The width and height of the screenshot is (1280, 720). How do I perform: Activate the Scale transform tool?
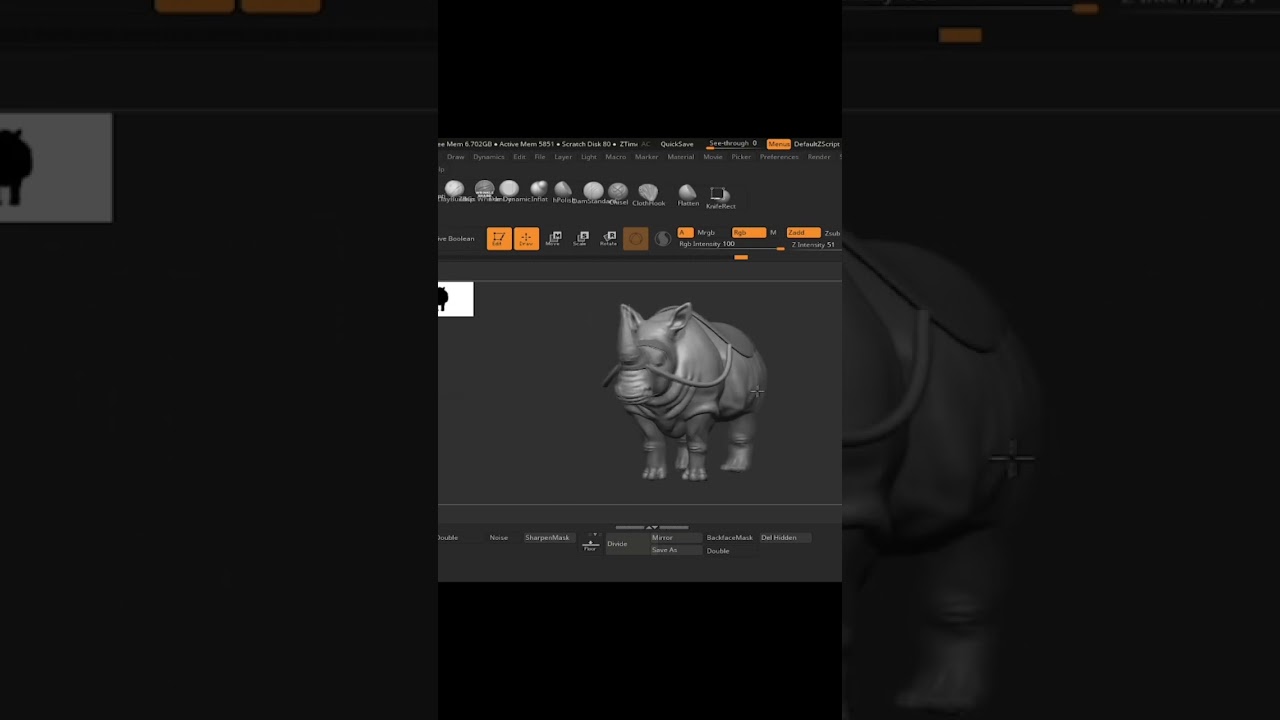pos(581,238)
